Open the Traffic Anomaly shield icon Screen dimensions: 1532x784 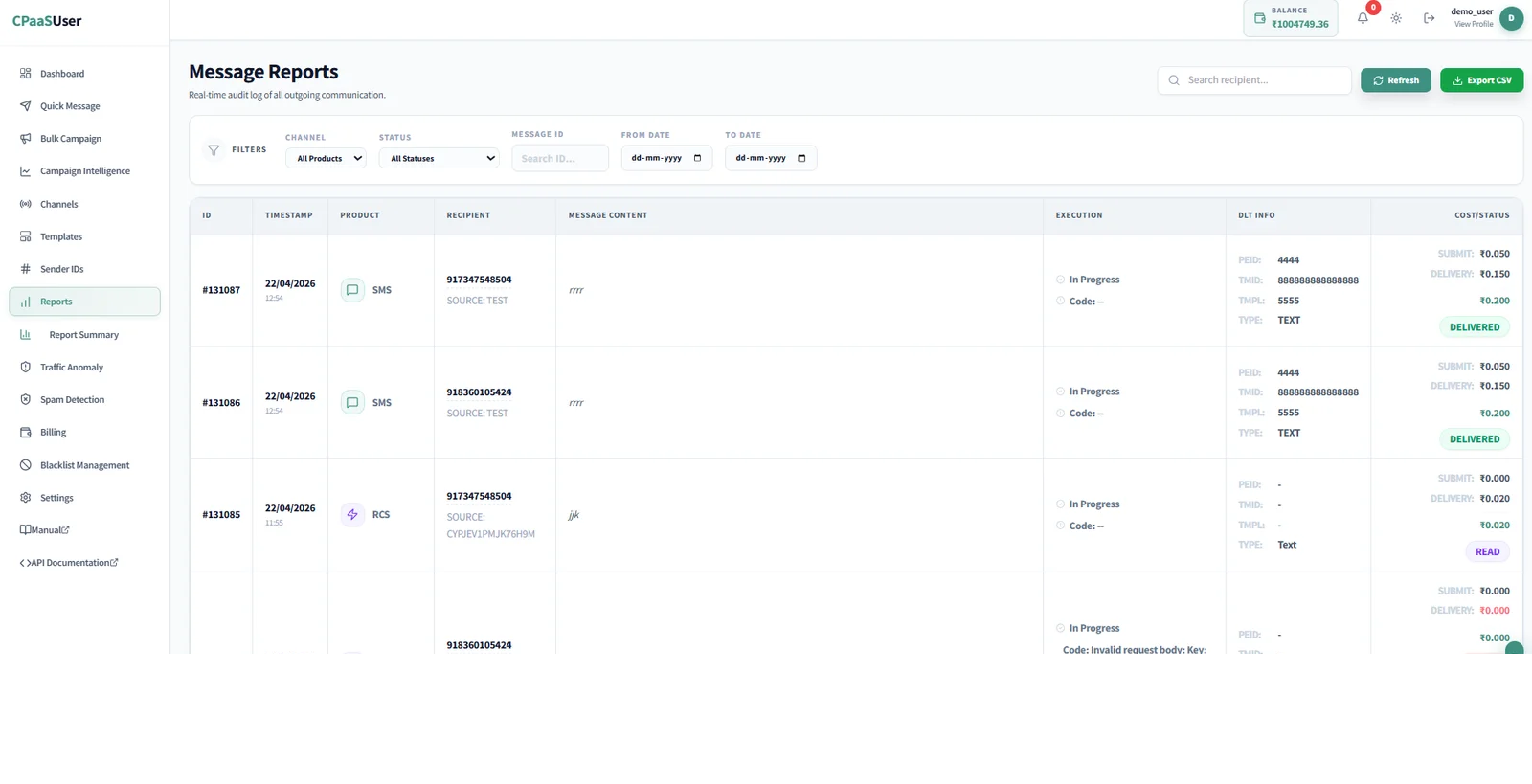tap(26, 368)
